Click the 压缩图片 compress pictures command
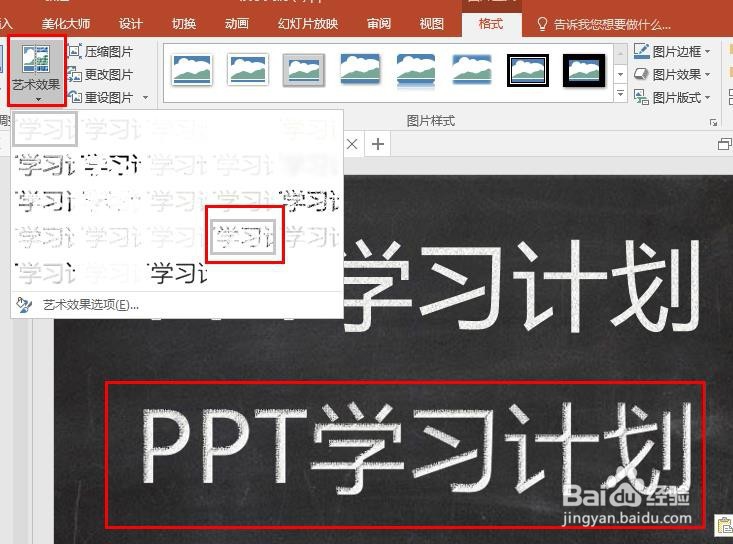 tap(101, 51)
